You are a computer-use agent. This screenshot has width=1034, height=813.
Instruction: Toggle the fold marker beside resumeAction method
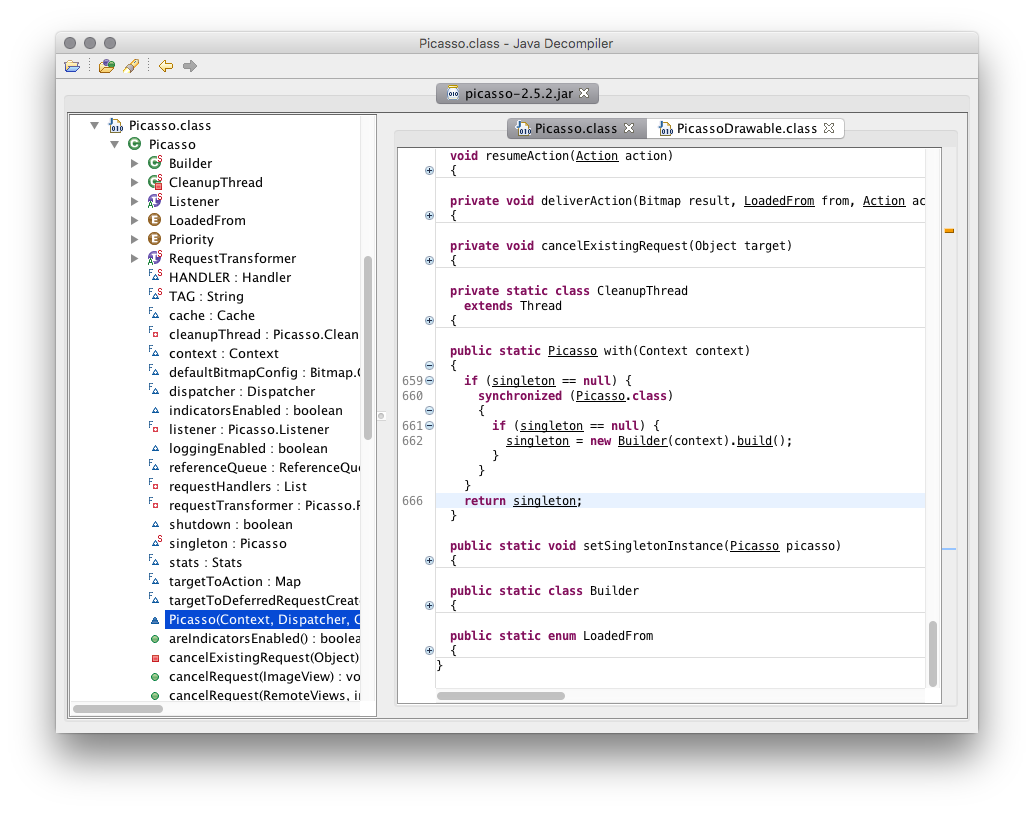(429, 170)
